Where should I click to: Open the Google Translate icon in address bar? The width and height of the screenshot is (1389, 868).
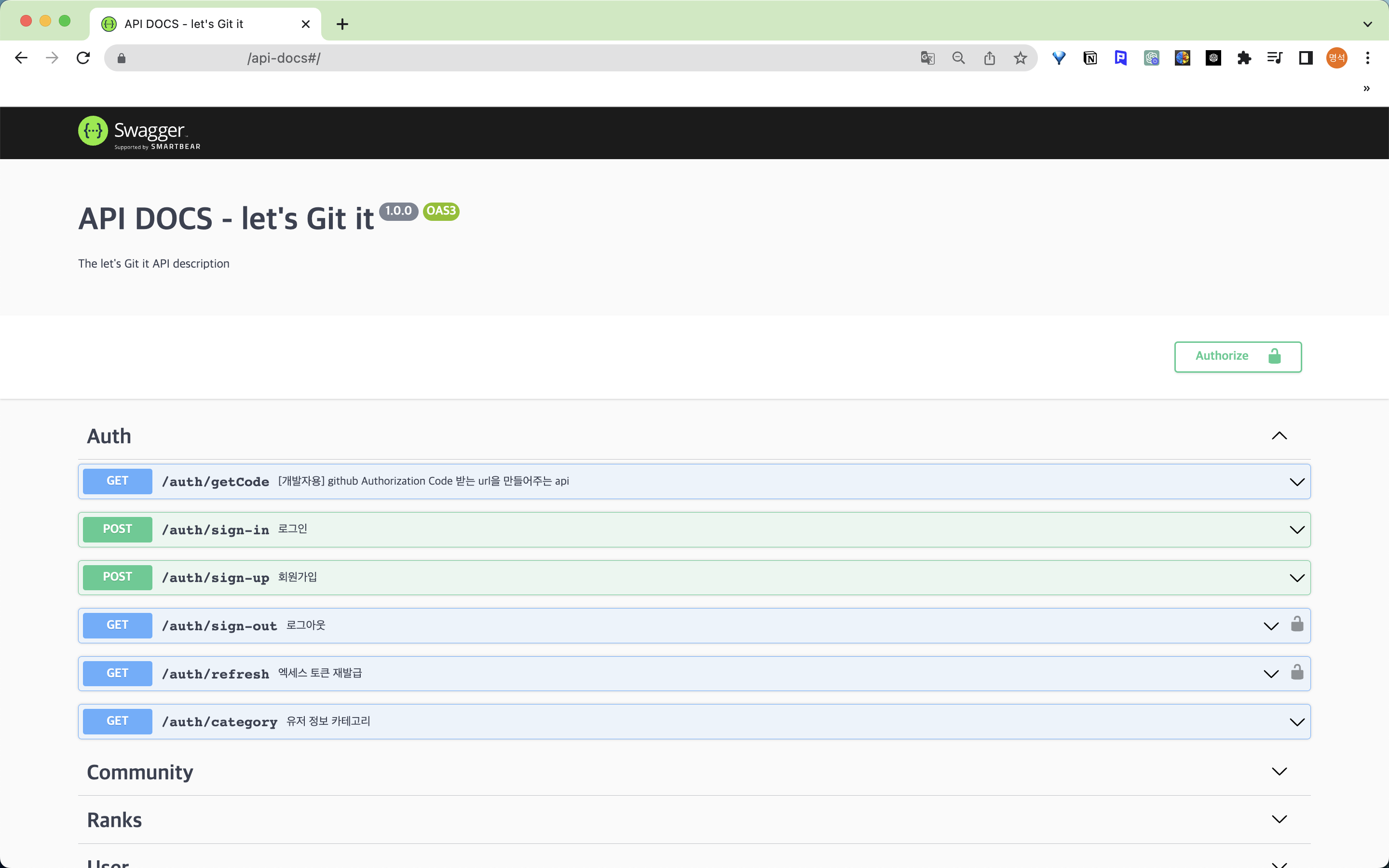[927, 58]
